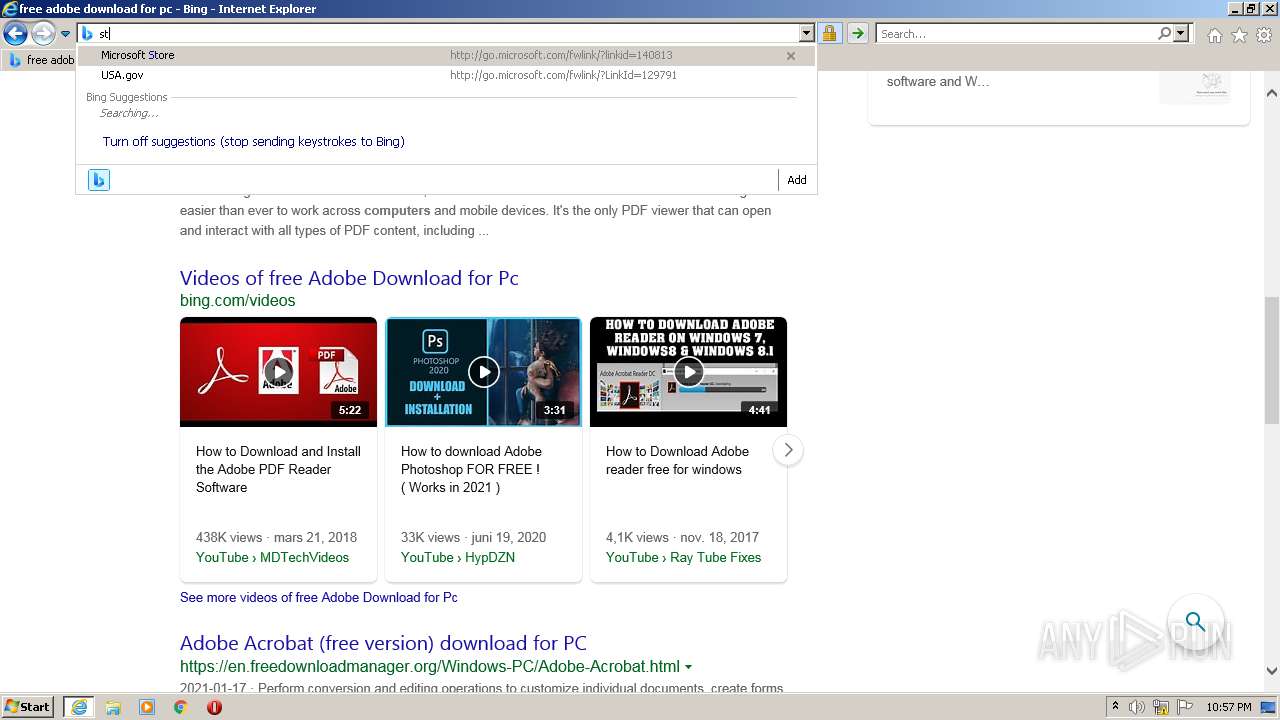Click the bing.com/videos link
Screen dimensions: 1280x720
click(238, 300)
